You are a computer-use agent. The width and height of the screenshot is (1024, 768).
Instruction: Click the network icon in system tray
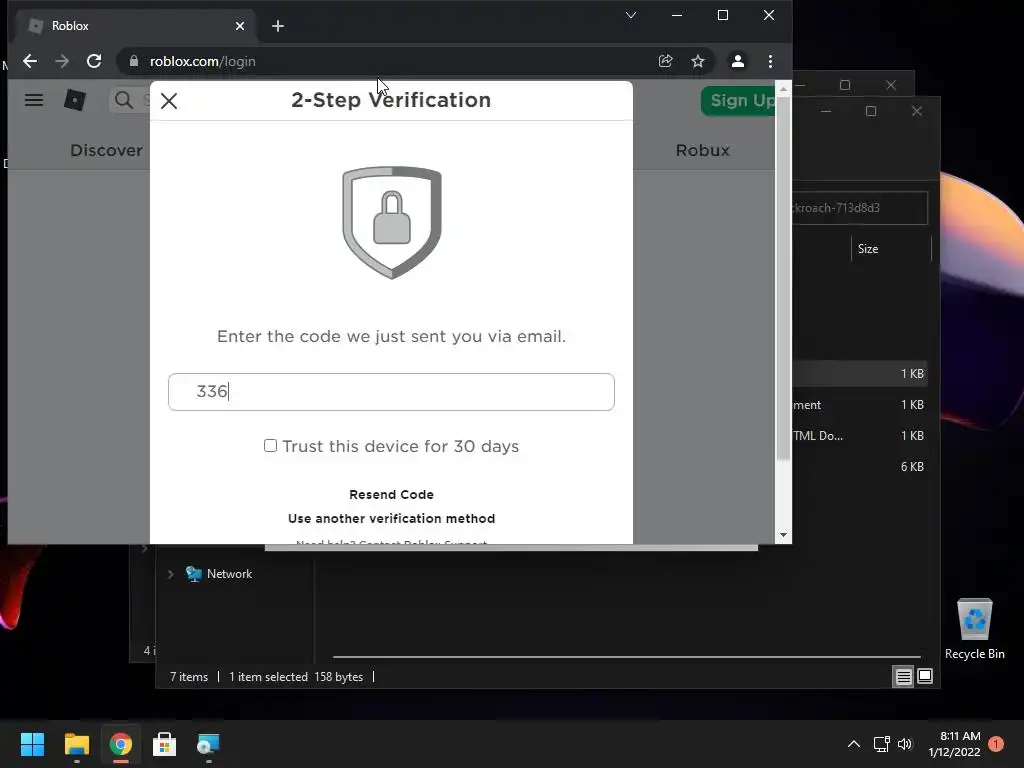click(882, 744)
